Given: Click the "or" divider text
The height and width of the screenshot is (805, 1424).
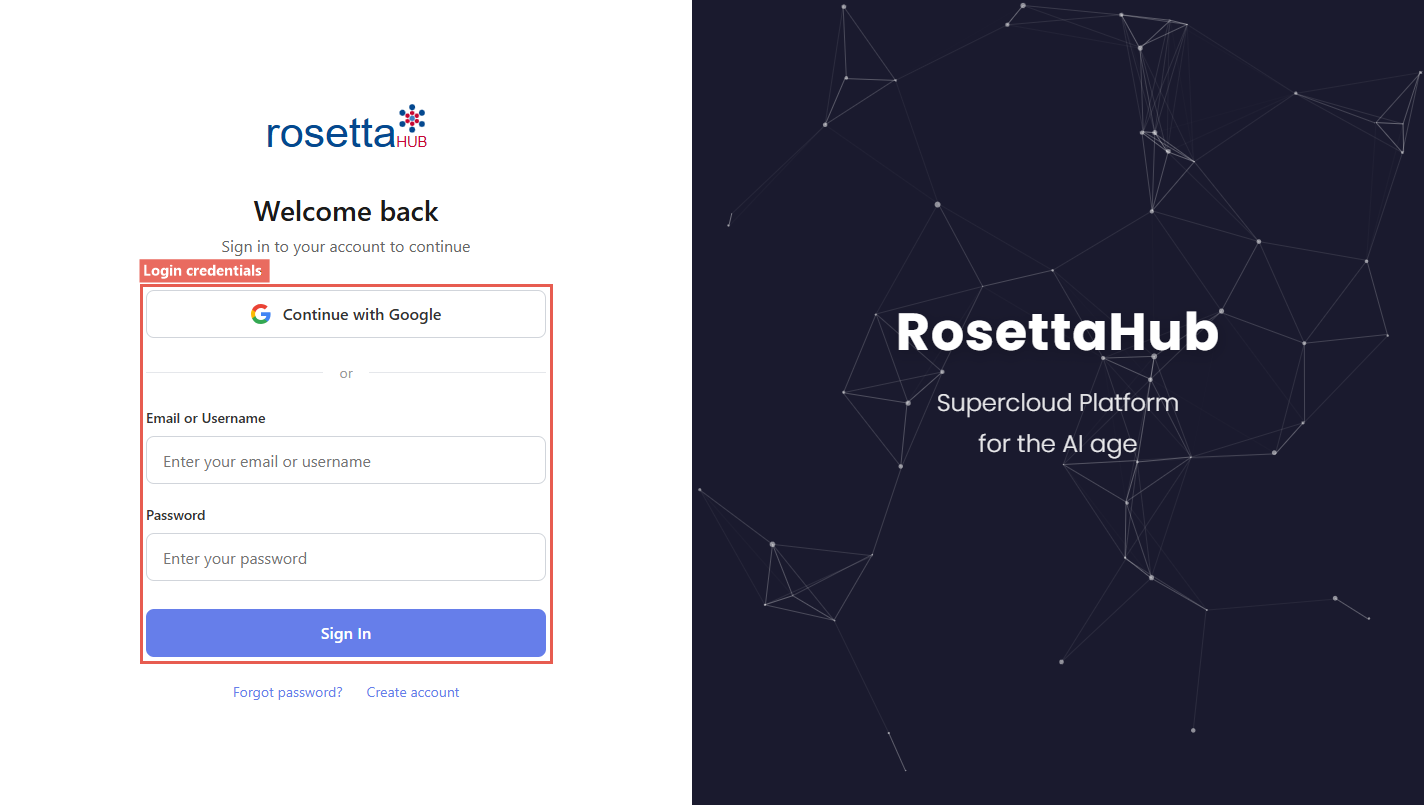Looking at the screenshot, I should (346, 374).
